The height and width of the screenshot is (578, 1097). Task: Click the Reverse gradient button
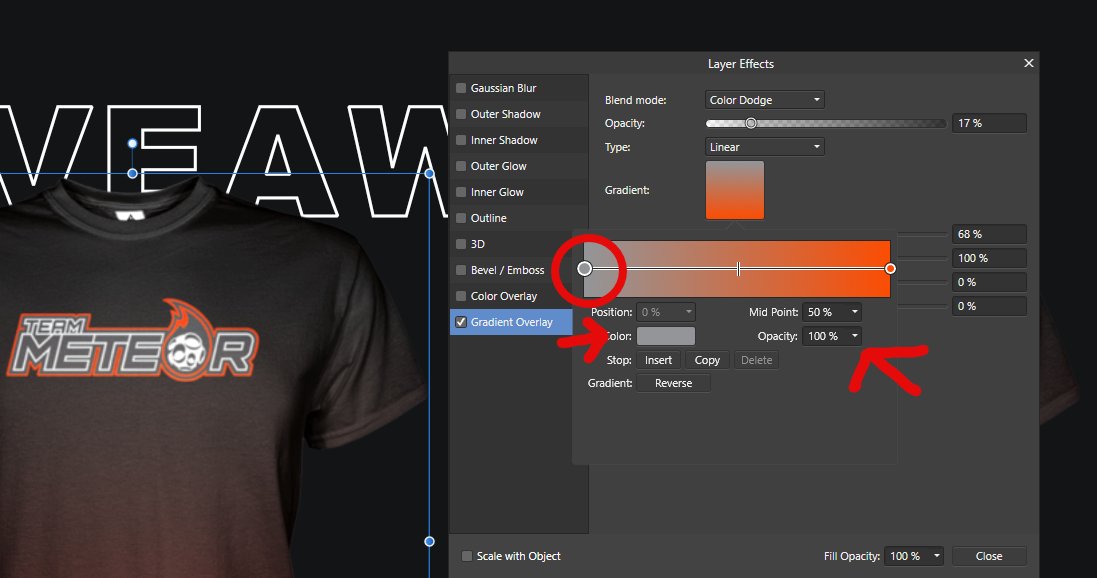coord(673,383)
